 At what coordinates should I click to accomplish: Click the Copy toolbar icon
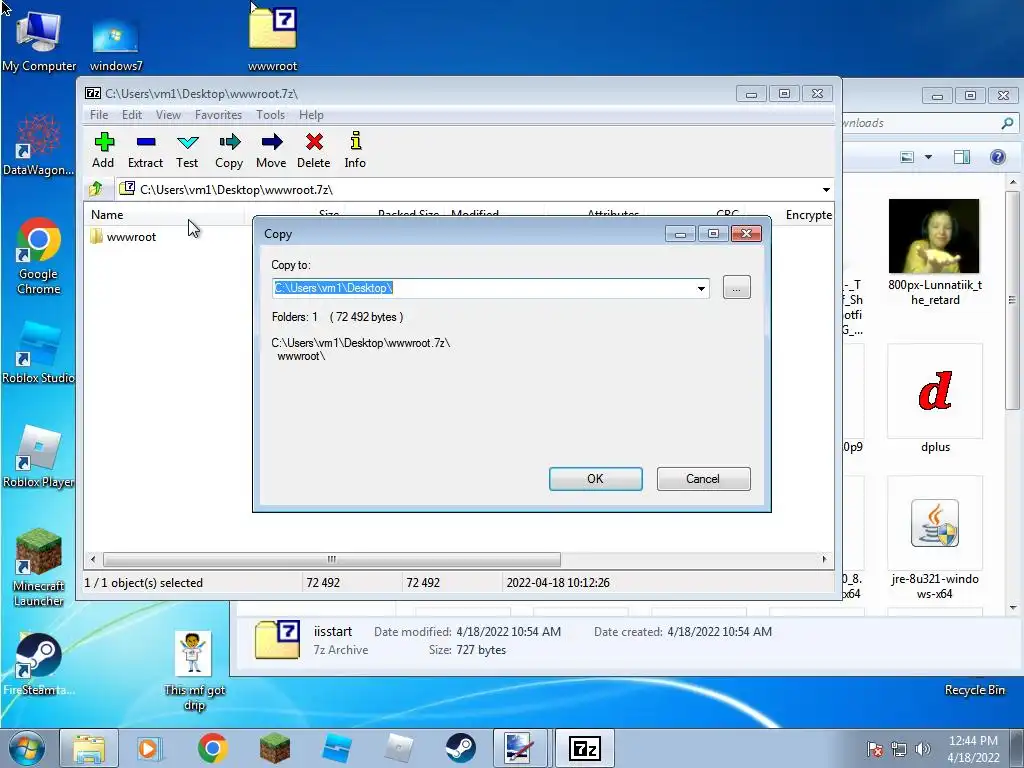(x=229, y=150)
